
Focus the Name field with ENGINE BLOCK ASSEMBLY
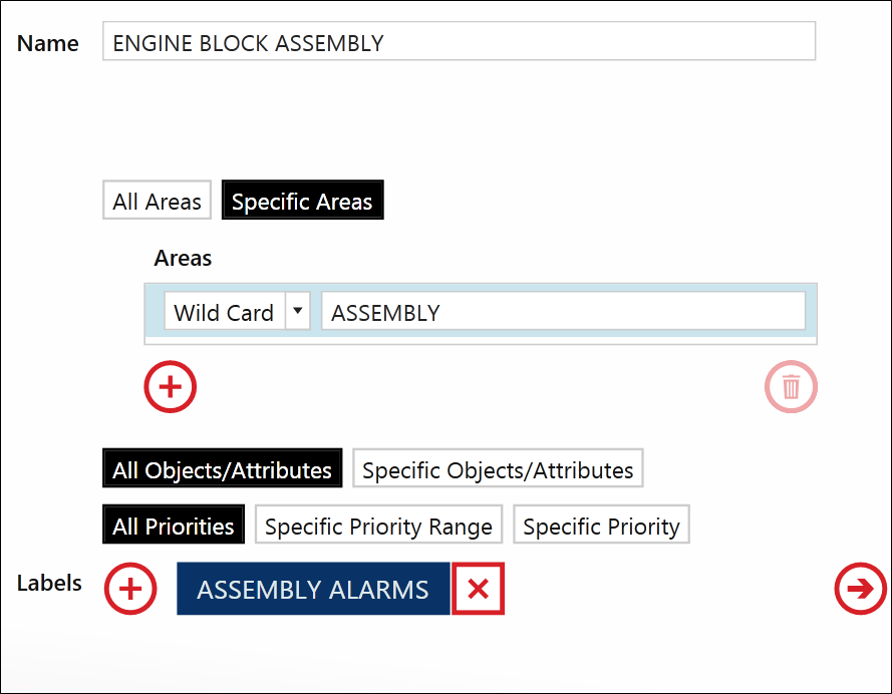pos(459,41)
